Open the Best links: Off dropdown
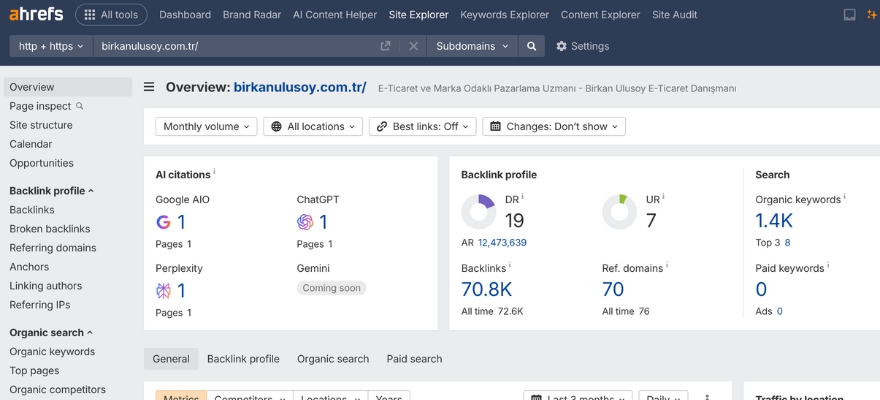 tap(423, 126)
